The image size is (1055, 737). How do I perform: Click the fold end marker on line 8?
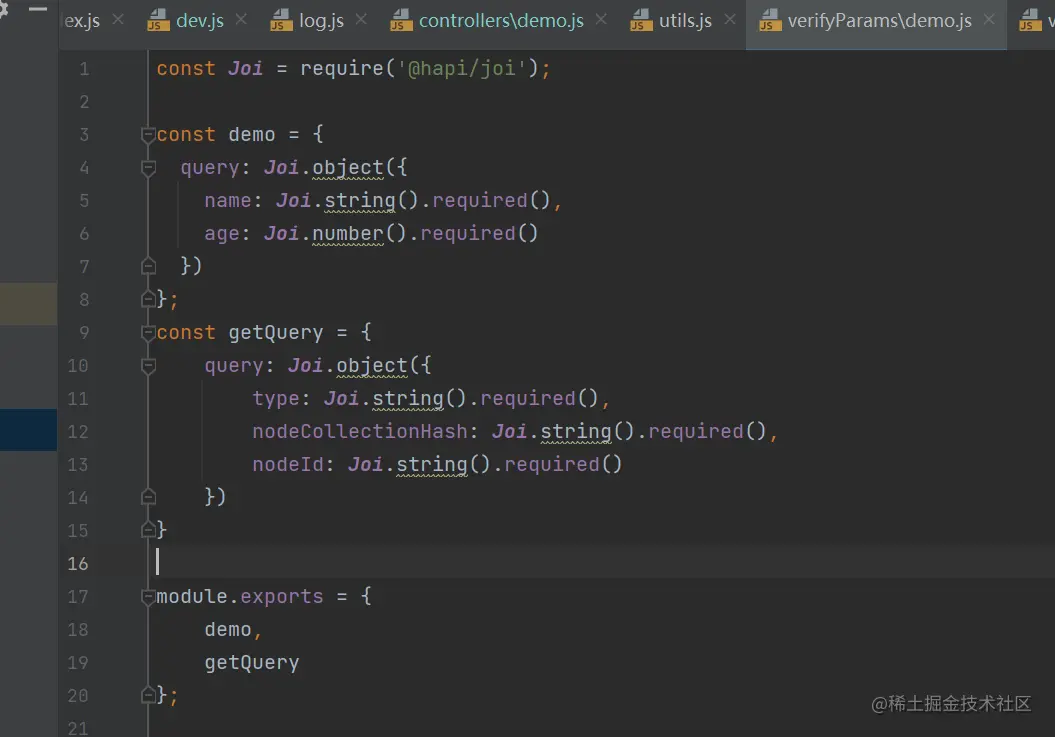pos(149,300)
